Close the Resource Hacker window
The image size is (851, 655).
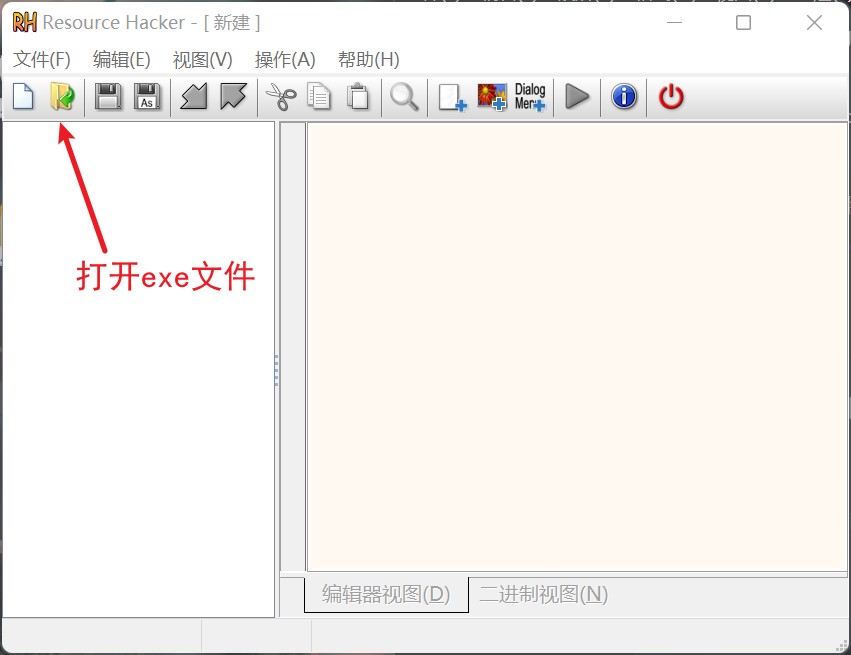814,22
